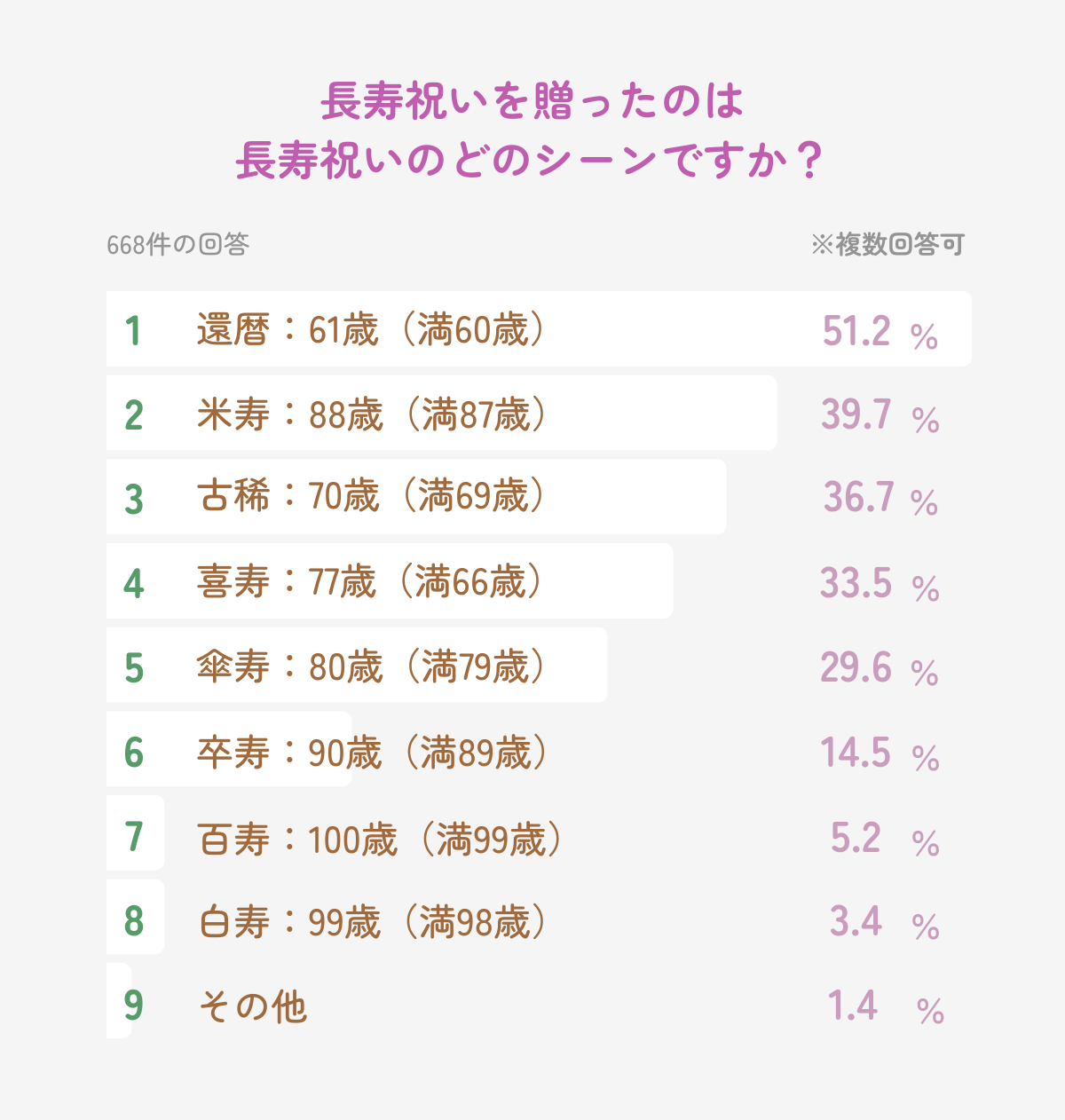Select the 白寿：99歳 row label
Image resolution: width=1065 pixels, height=1120 pixels.
click(372, 922)
